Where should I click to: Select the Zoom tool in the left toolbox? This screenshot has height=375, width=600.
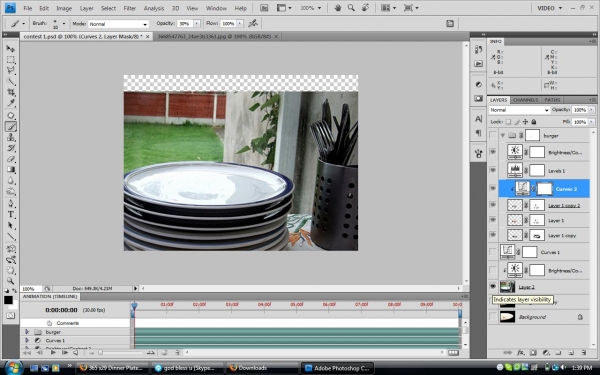click(x=11, y=281)
